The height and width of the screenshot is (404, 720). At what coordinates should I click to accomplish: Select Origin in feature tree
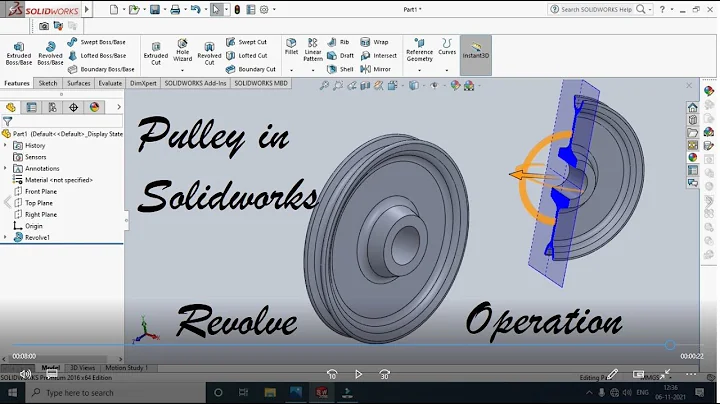coord(28,226)
